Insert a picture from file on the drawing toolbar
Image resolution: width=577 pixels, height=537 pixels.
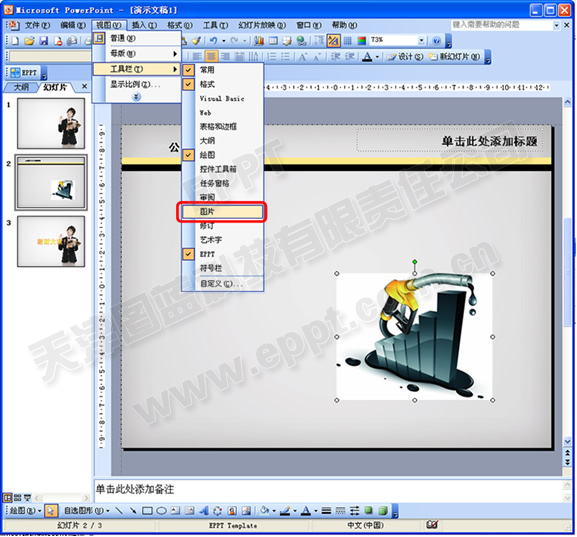click(246, 511)
